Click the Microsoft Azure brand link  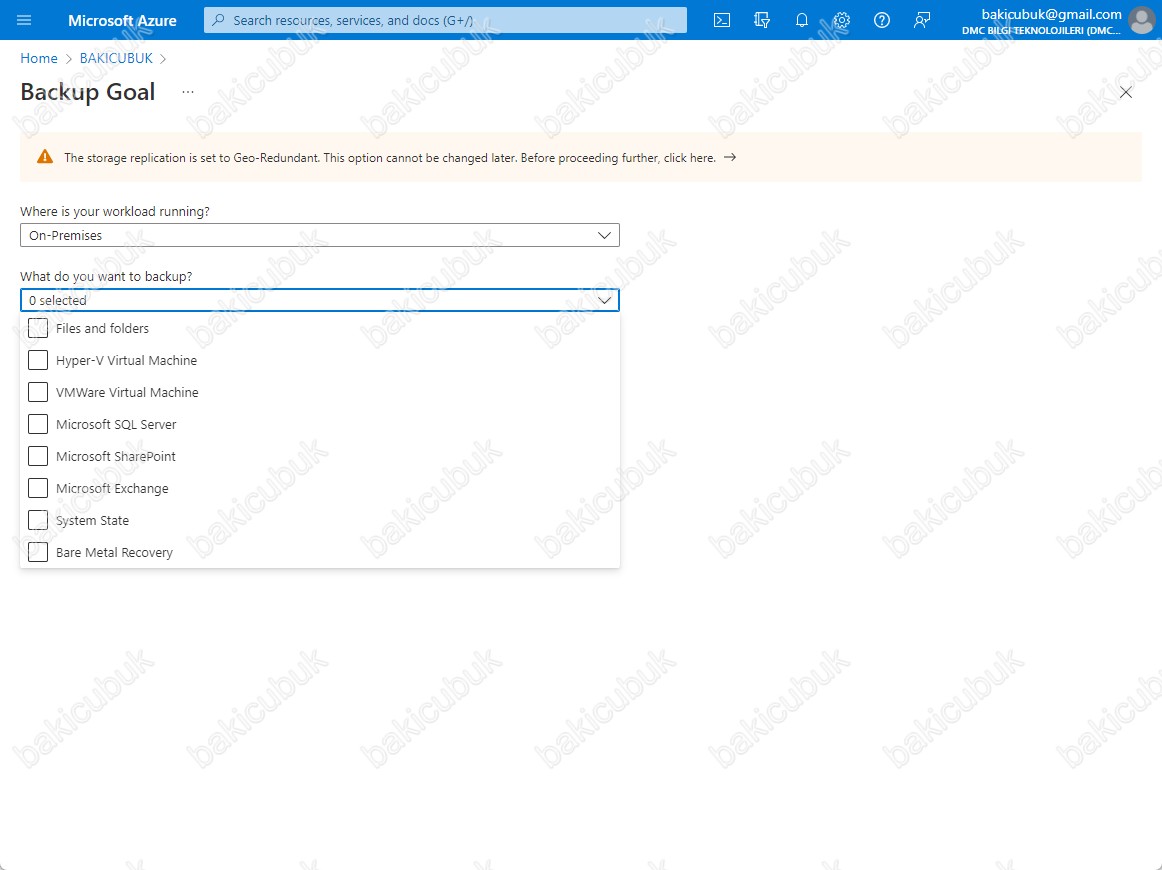pos(122,20)
